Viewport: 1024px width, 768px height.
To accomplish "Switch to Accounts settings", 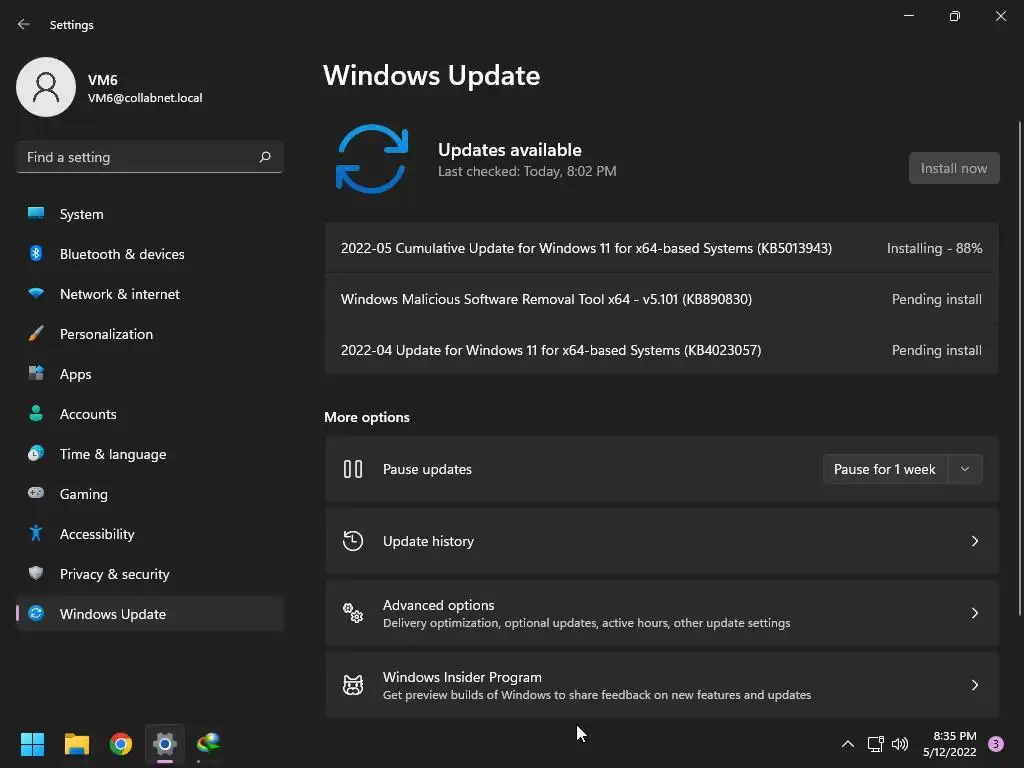I will [x=150, y=413].
